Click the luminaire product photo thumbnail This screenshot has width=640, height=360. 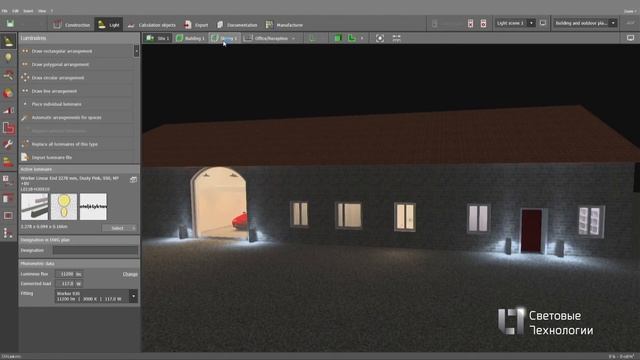pyautogui.click(x=35, y=207)
